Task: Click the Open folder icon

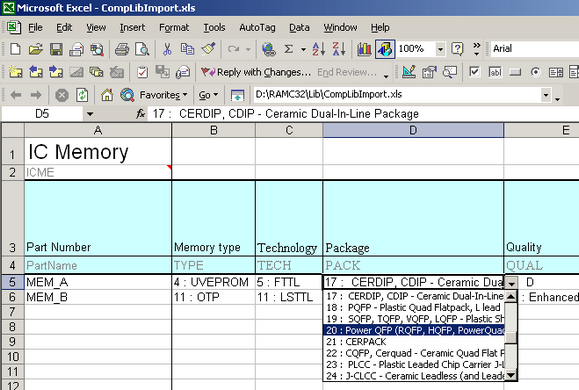Action: tap(36, 49)
